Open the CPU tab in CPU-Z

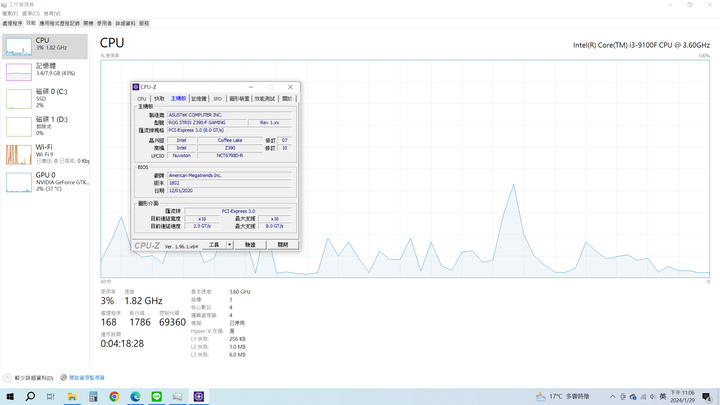point(142,99)
